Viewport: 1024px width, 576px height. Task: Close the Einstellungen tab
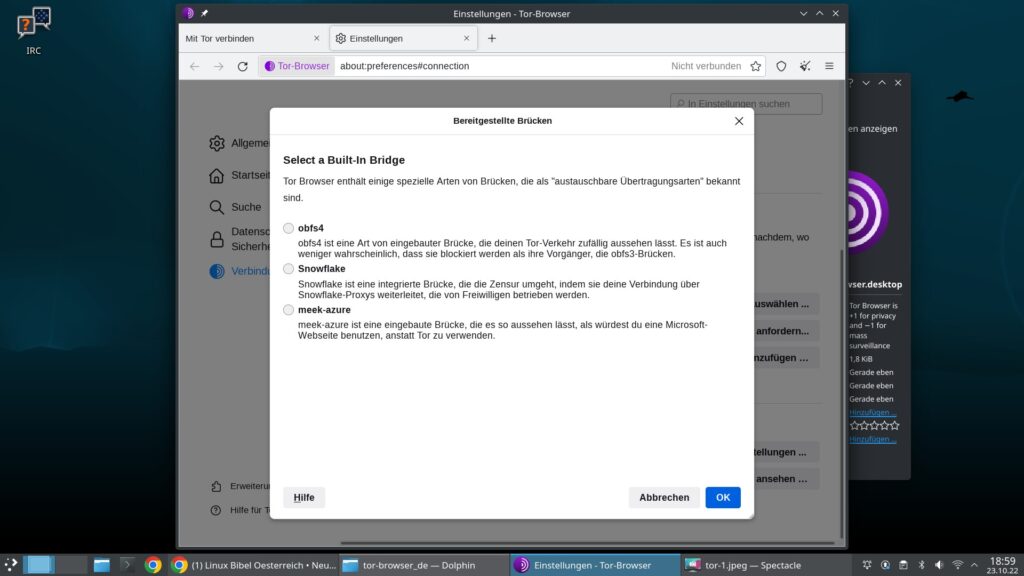pos(466,39)
